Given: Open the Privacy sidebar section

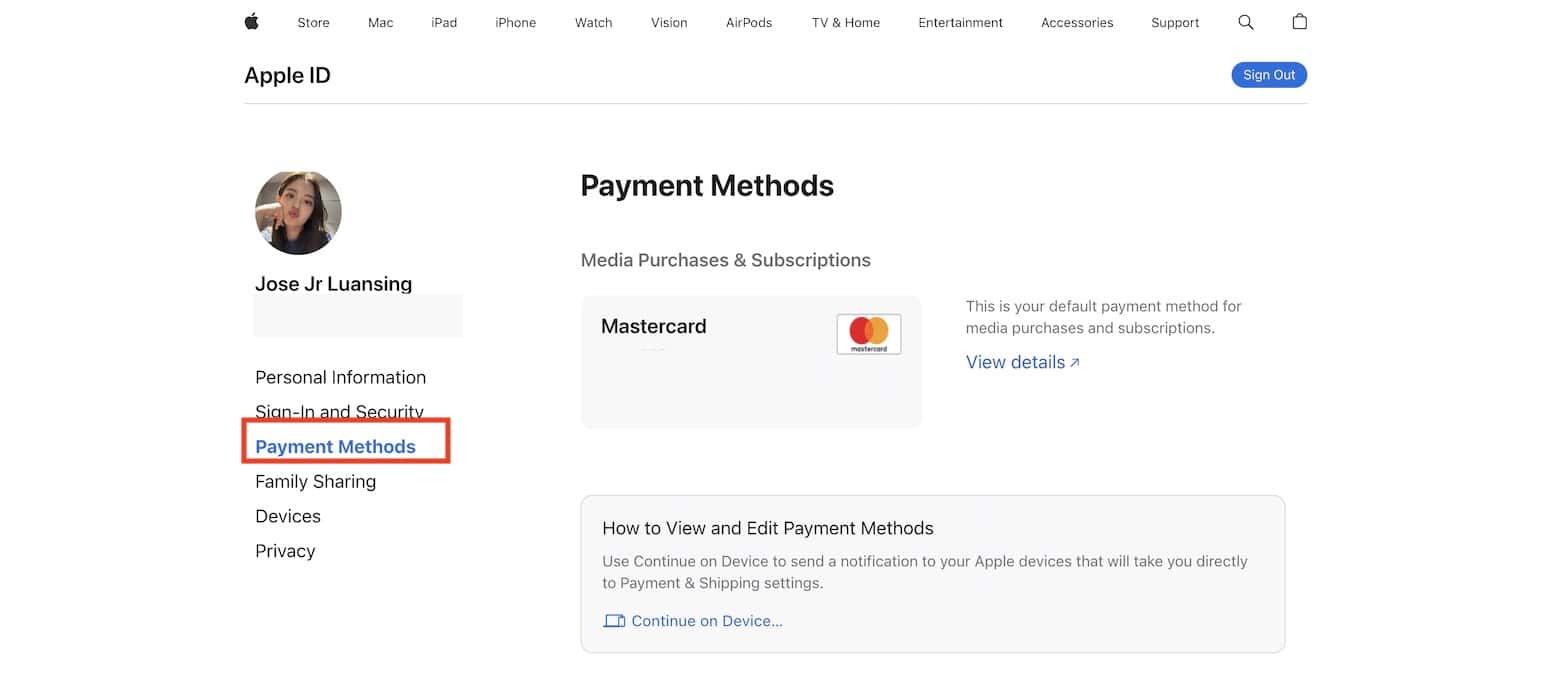Looking at the screenshot, I should point(285,551).
